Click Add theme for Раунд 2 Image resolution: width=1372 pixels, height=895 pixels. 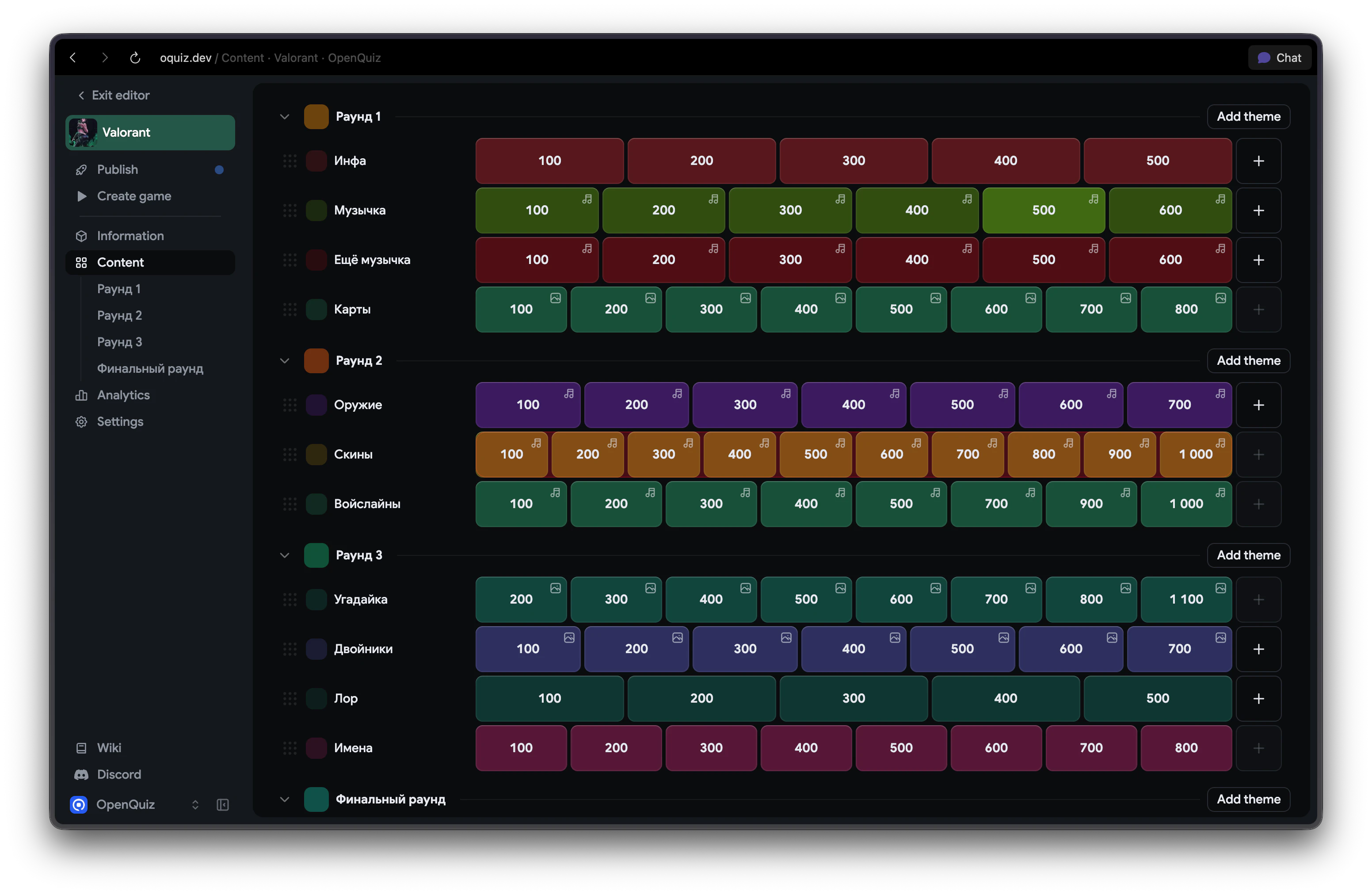click(x=1248, y=360)
